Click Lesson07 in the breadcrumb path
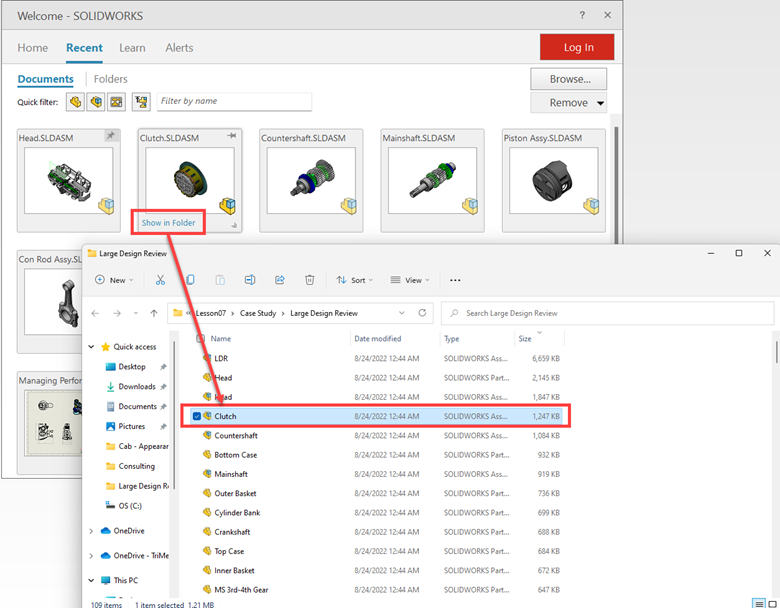The height and width of the screenshot is (608, 780). (x=211, y=313)
